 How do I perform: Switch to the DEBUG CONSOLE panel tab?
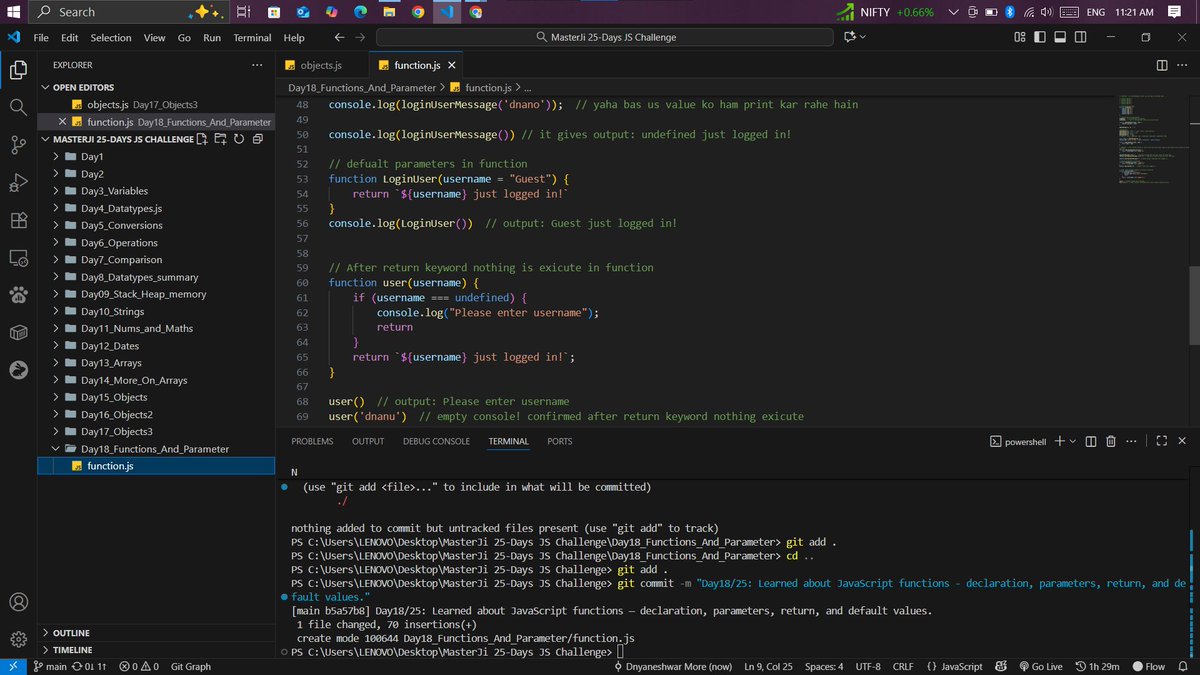pyautogui.click(x=436, y=441)
